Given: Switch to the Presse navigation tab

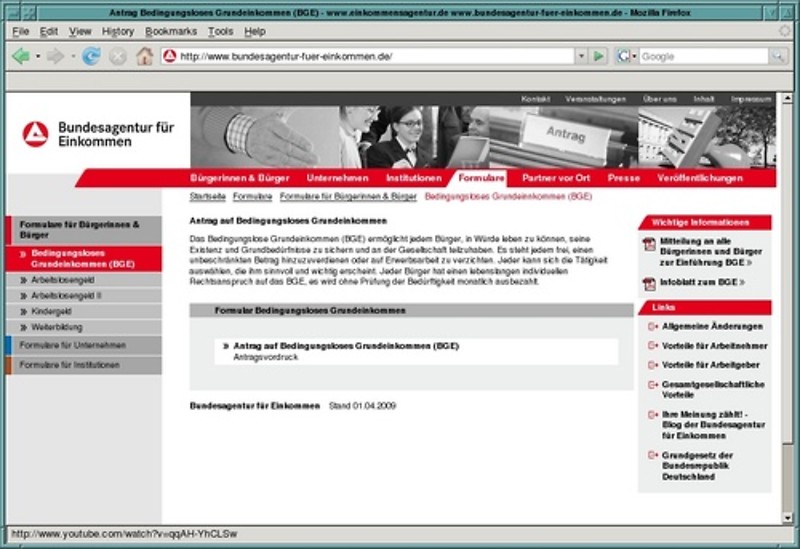Looking at the screenshot, I should (x=623, y=178).
